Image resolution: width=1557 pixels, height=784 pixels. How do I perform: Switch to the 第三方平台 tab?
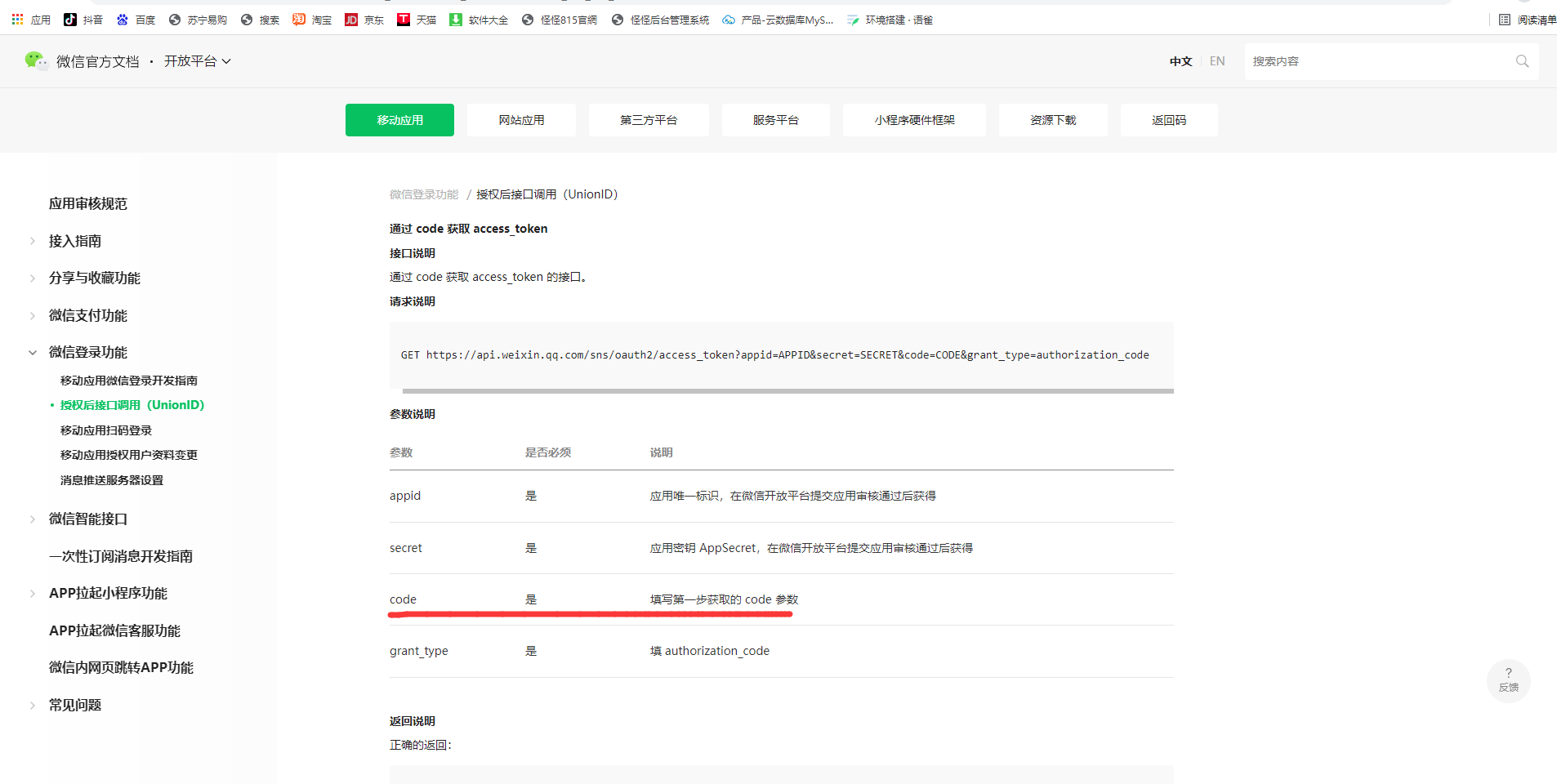[649, 120]
